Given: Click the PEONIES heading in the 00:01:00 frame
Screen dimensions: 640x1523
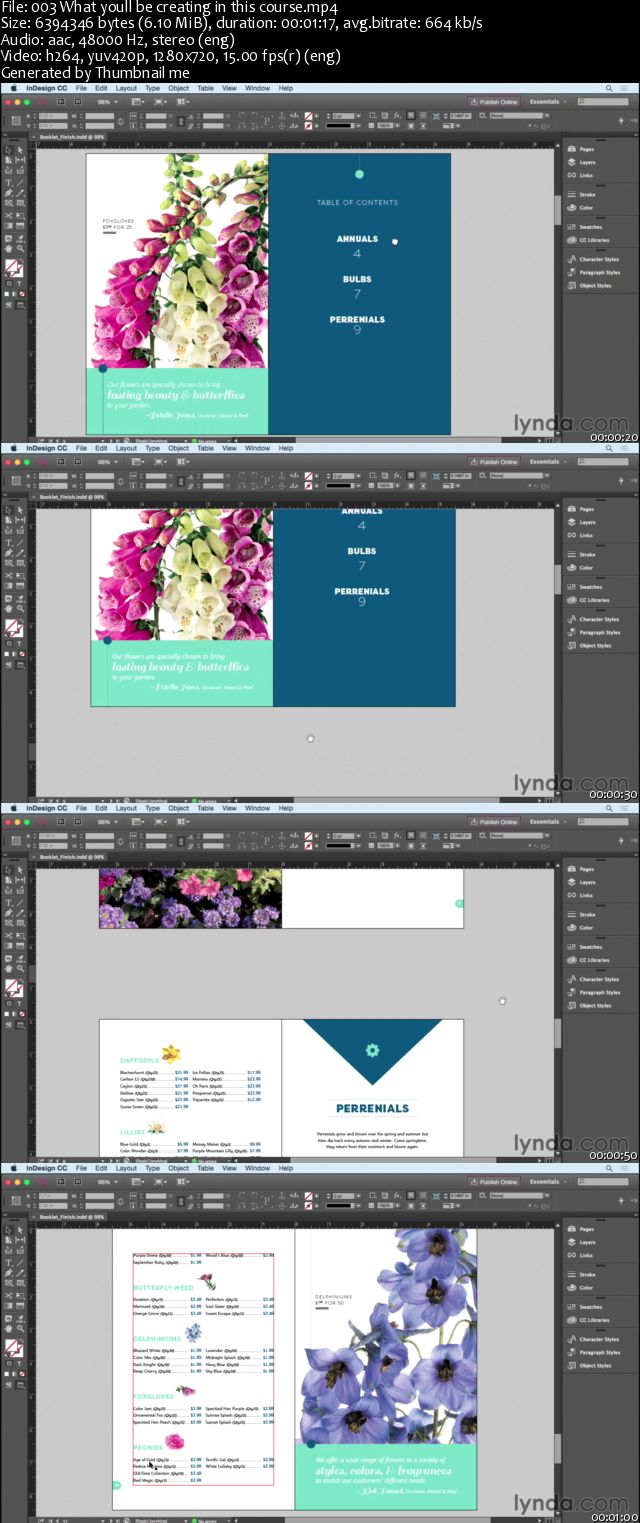Looking at the screenshot, I should coord(147,1447).
